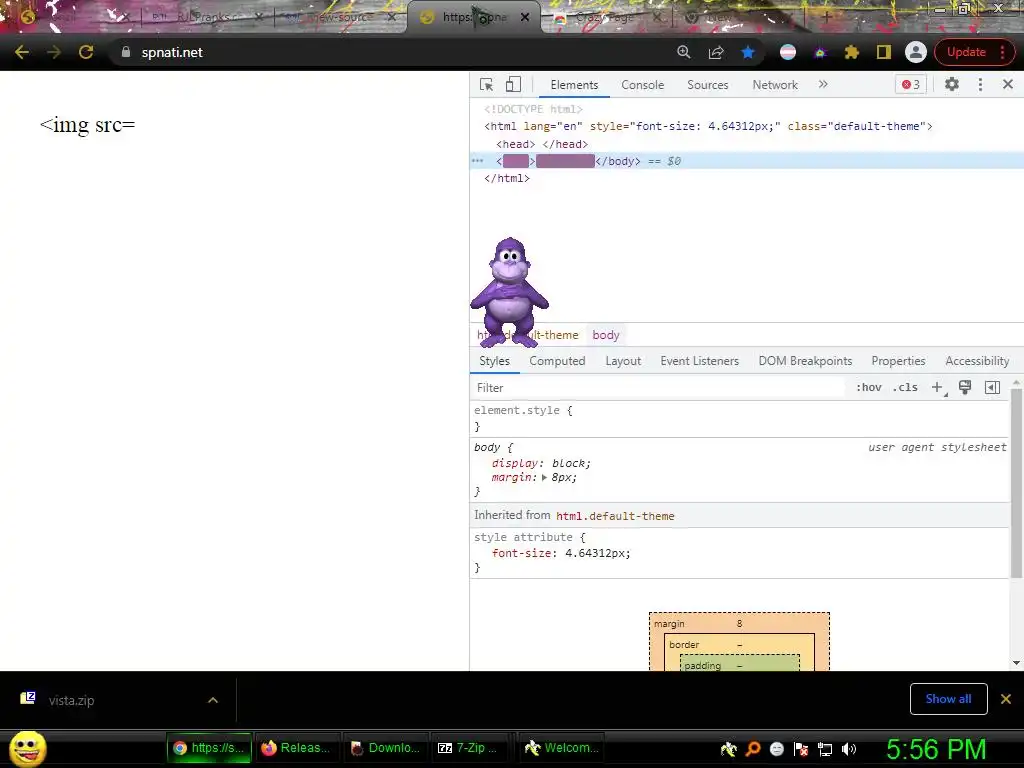Switch to the Chrome taskbar button
The height and width of the screenshot is (768, 1024).
[209, 748]
